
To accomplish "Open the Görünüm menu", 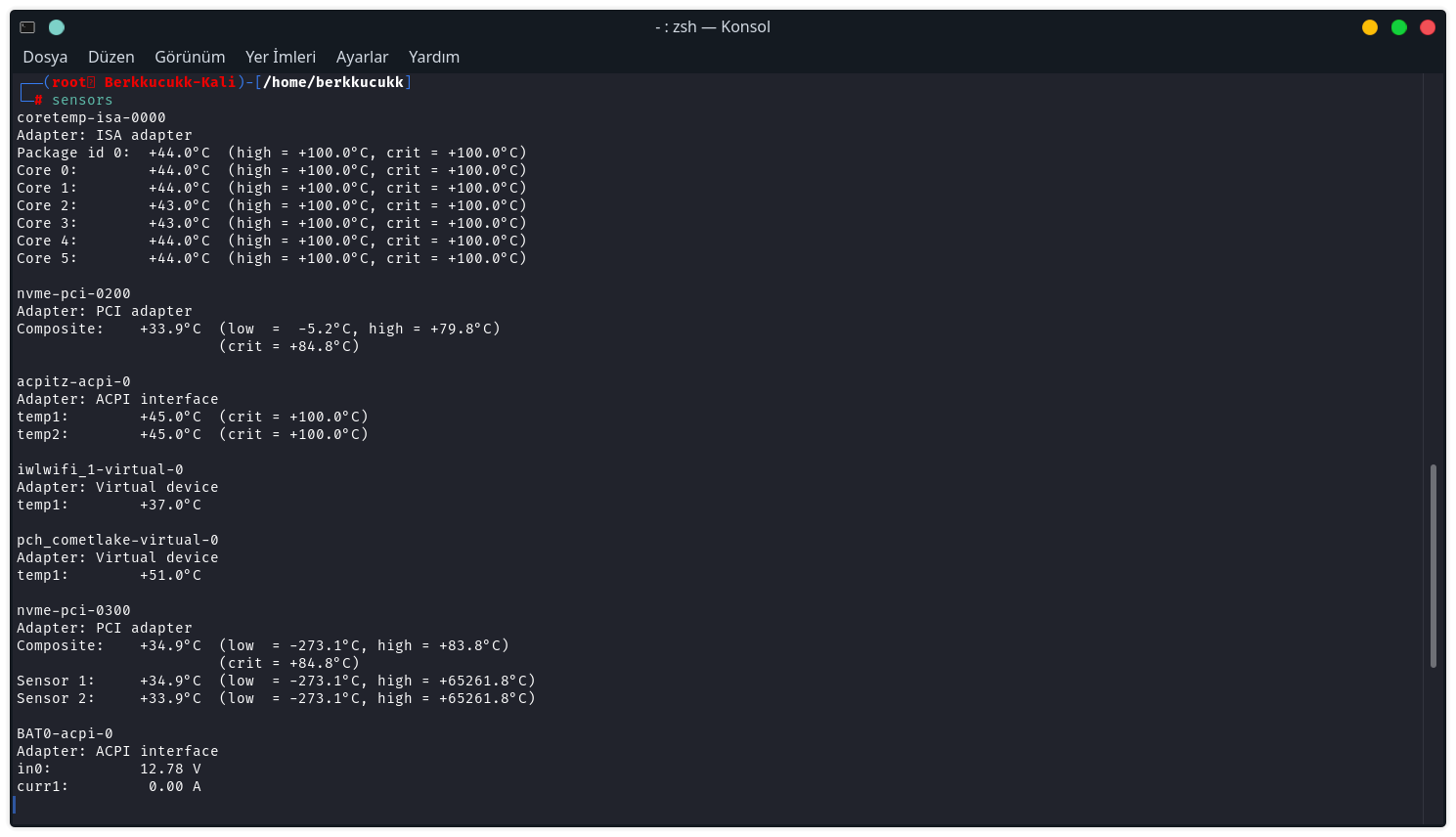I will point(190,57).
